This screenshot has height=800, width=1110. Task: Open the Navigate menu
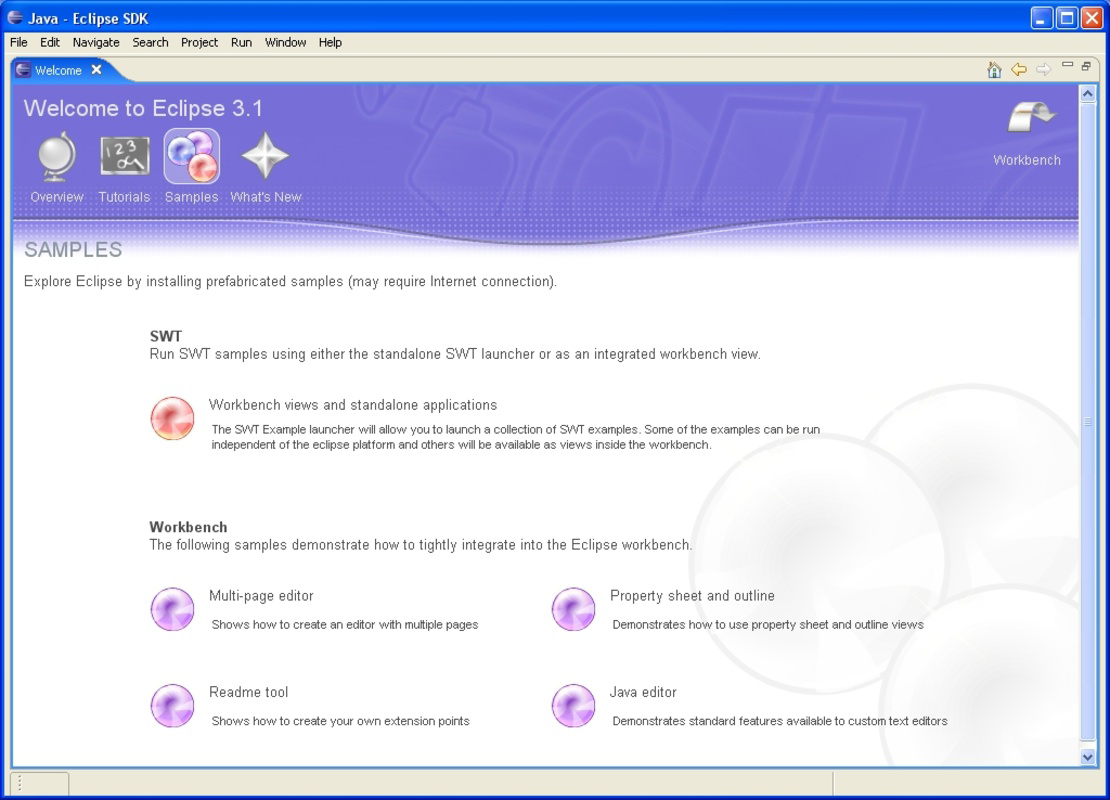pyautogui.click(x=95, y=42)
